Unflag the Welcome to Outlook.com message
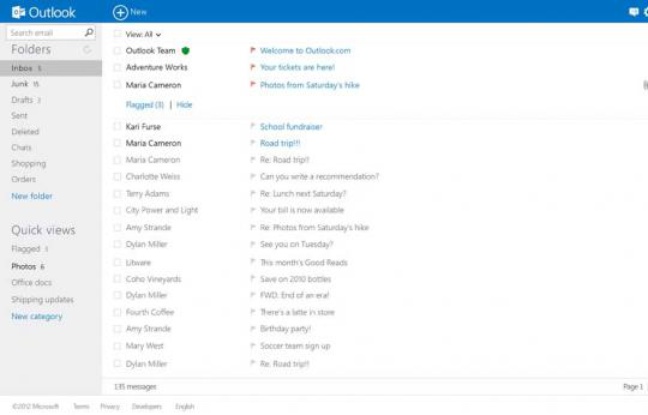648x415 pixels. [x=253, y=50]
